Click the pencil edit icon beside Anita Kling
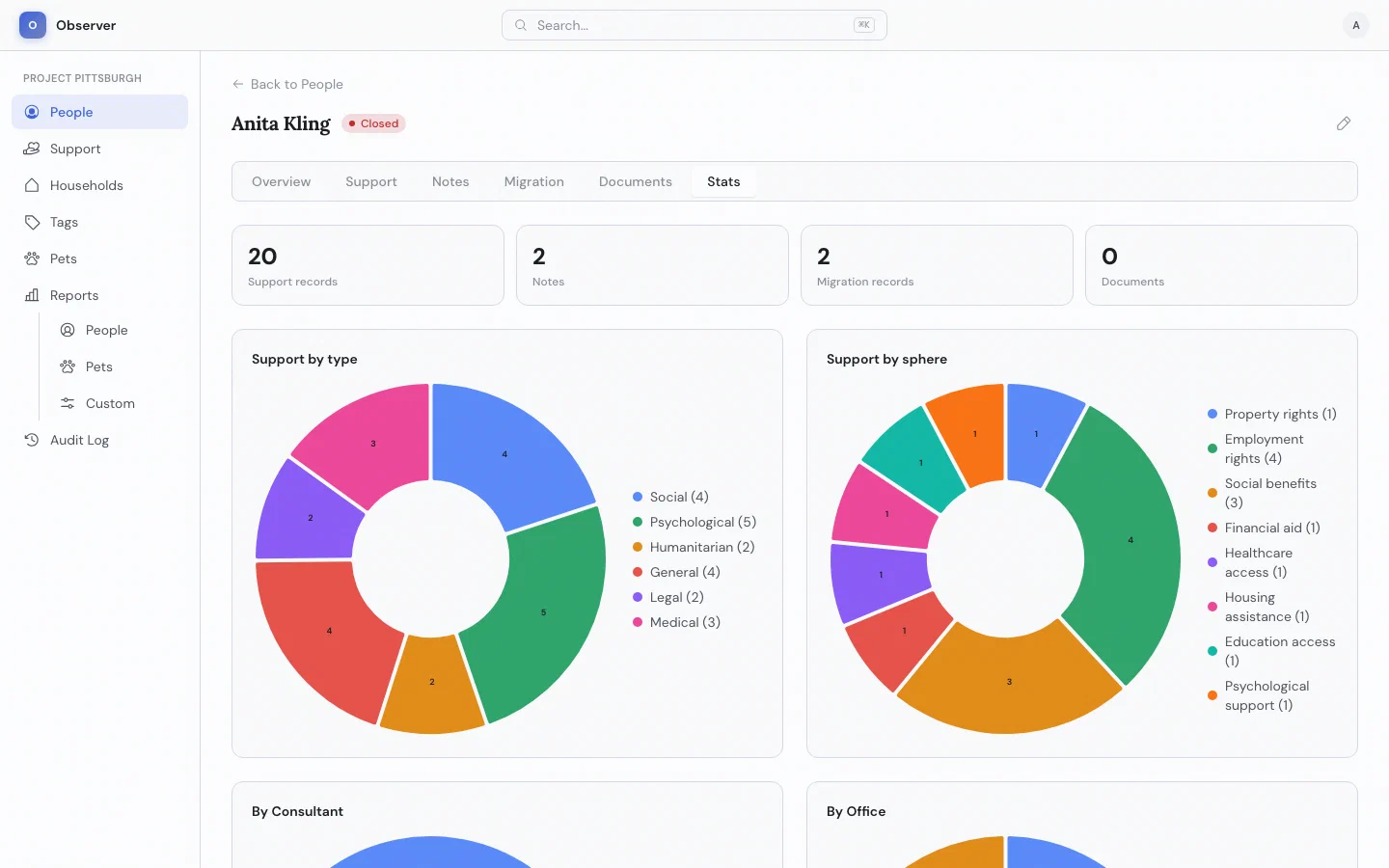Viewport: 1389px width, 868px height. (1344, 123)
